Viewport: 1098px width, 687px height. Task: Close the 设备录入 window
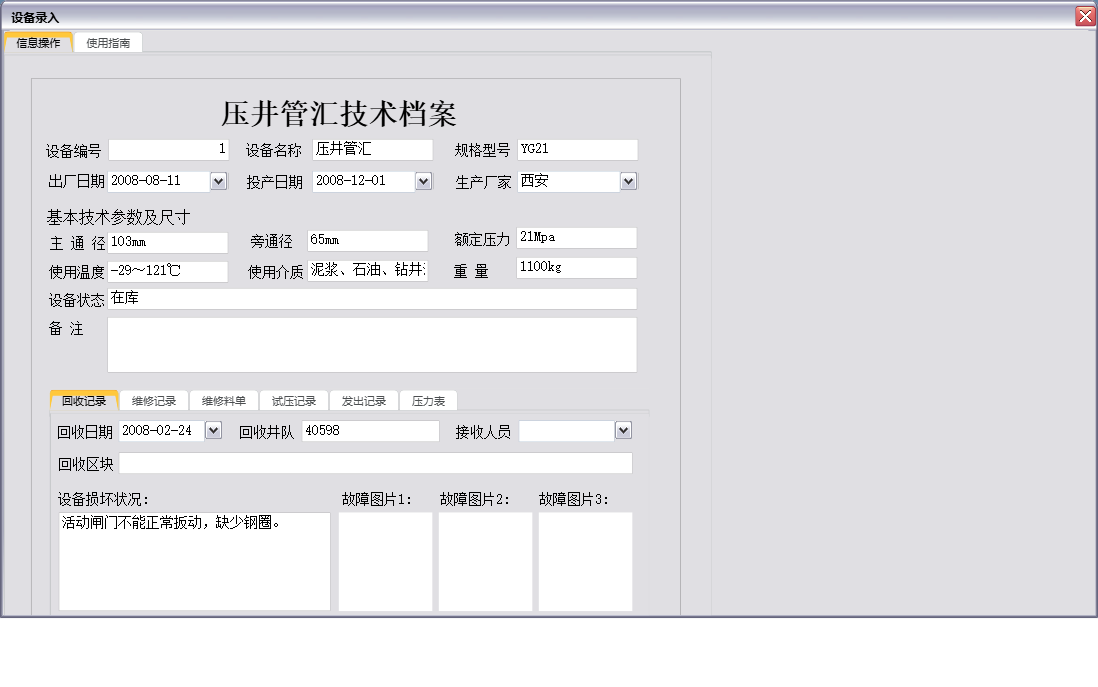pyautogui.click(x=1086, y=15)
